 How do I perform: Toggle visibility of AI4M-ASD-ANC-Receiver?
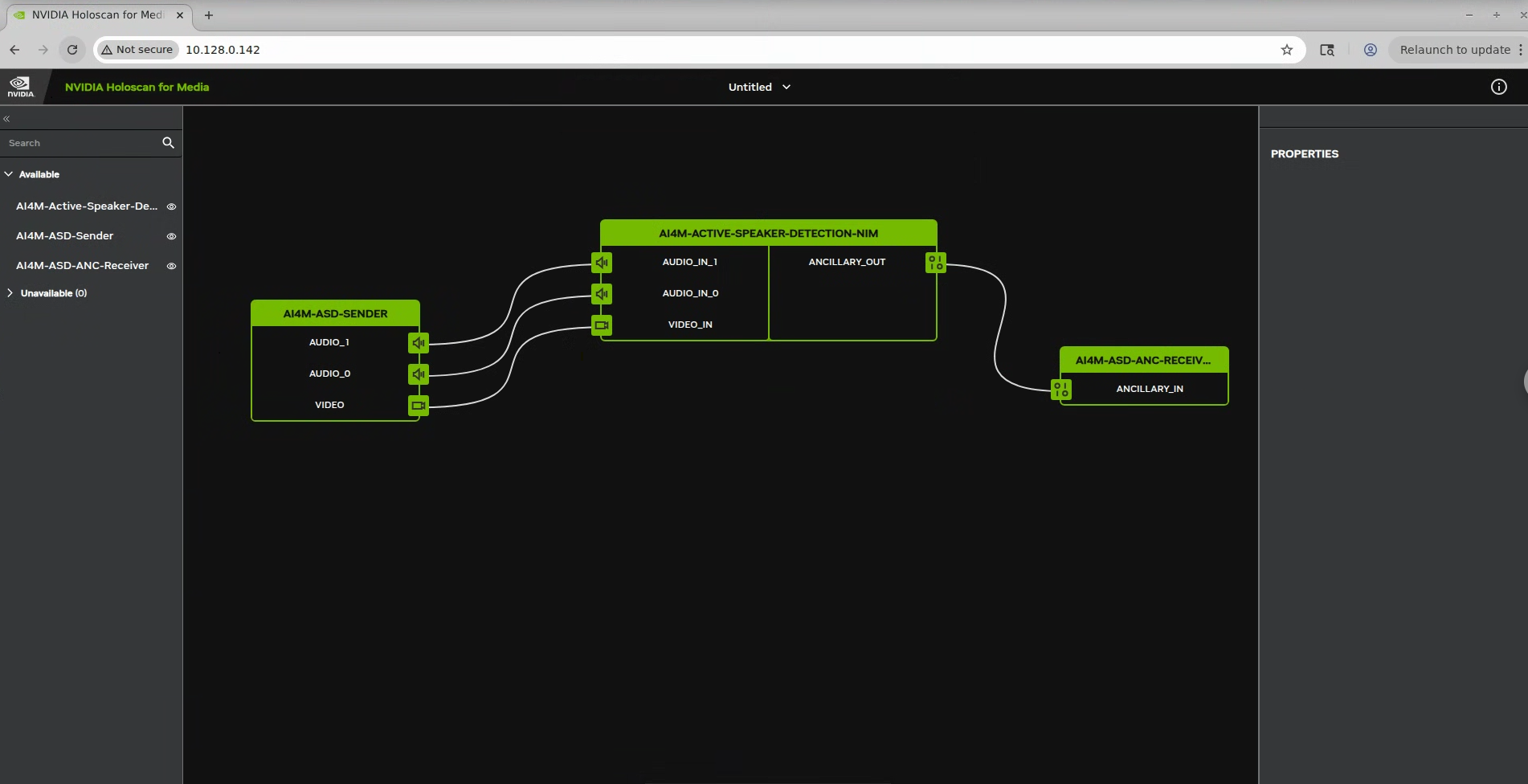(x=171, y=266)
